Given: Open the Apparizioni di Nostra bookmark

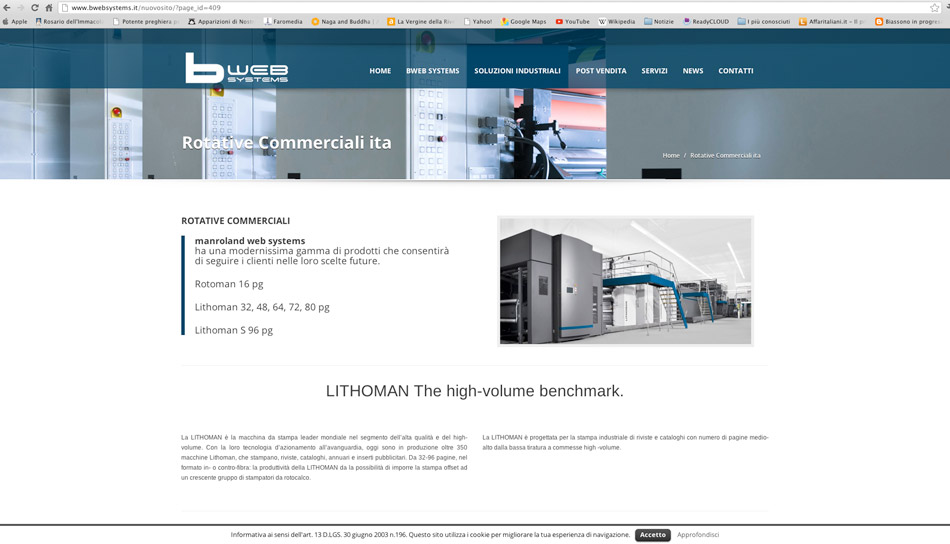Looking at the screenshot, I should [x=221, y=21].
